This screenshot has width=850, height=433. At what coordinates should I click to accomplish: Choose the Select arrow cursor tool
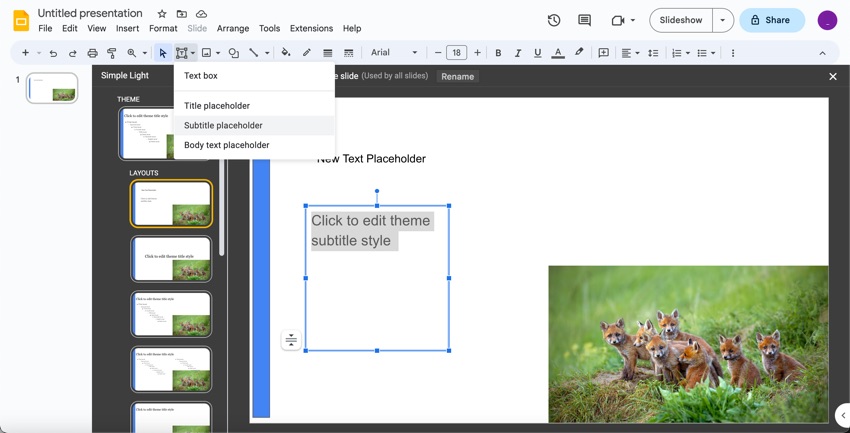pos(163,53)
